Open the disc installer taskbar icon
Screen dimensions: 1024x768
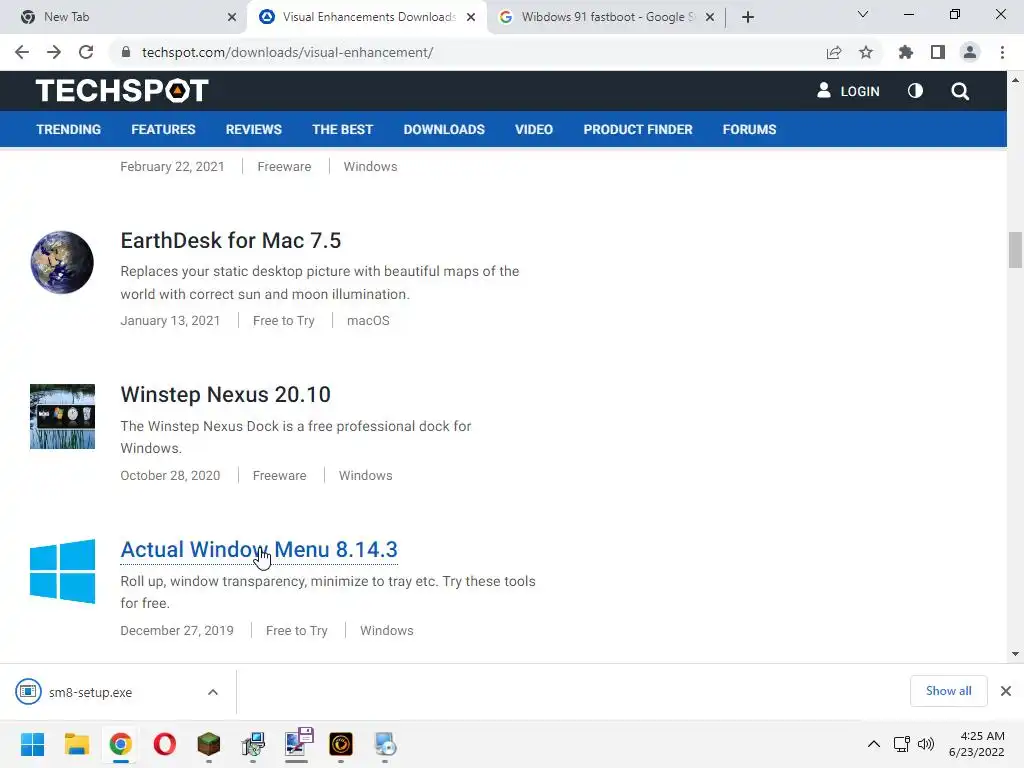click(385, 744)
